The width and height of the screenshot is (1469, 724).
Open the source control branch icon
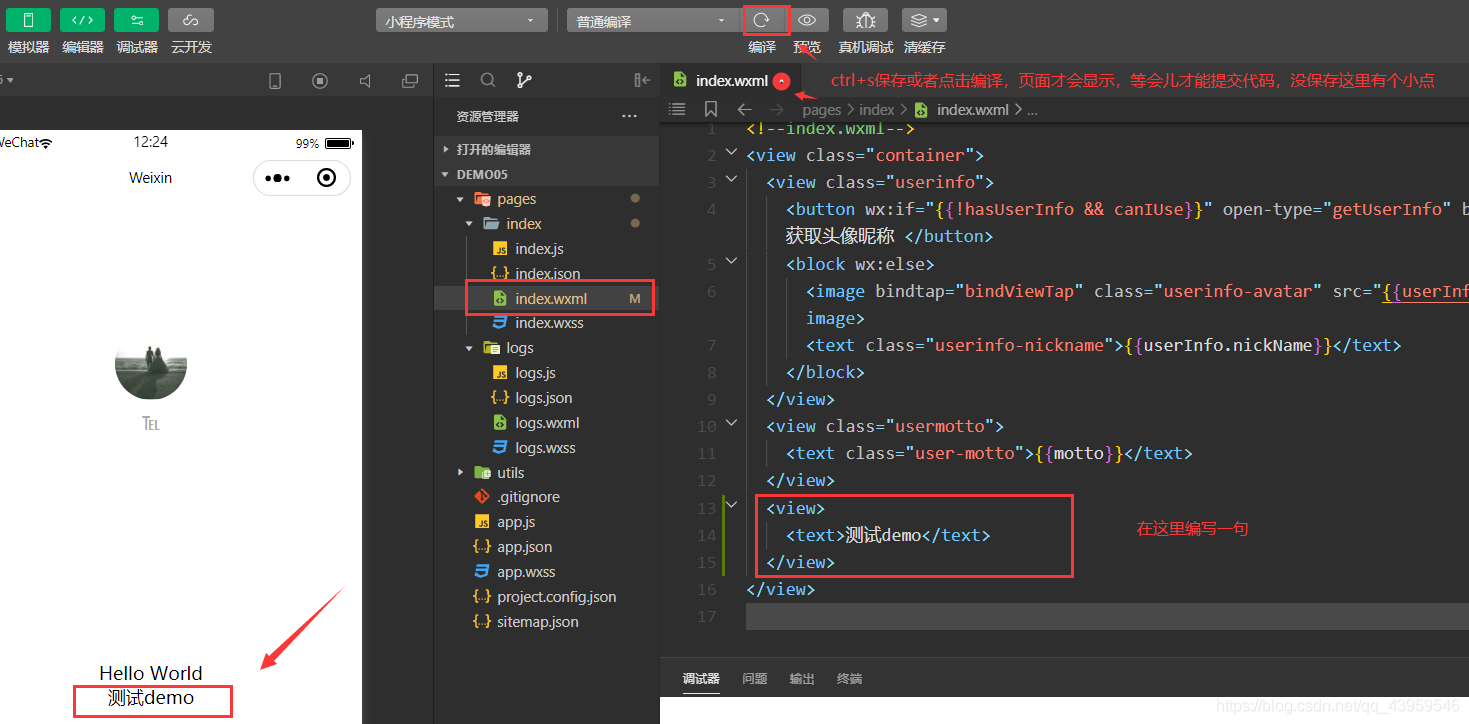[x=524, y=80]
